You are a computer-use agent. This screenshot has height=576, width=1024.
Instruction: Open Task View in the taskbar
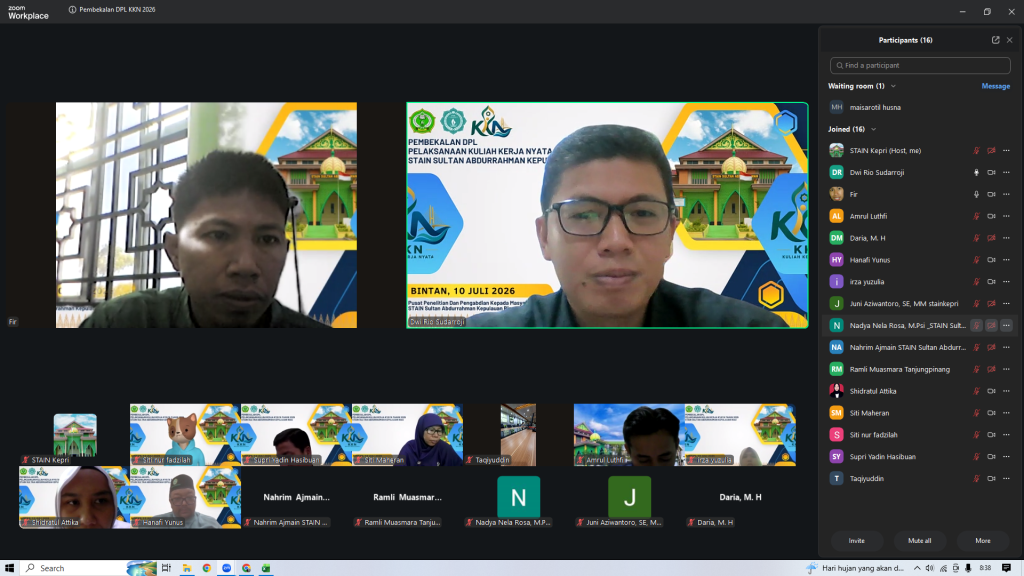coord(166,568)
